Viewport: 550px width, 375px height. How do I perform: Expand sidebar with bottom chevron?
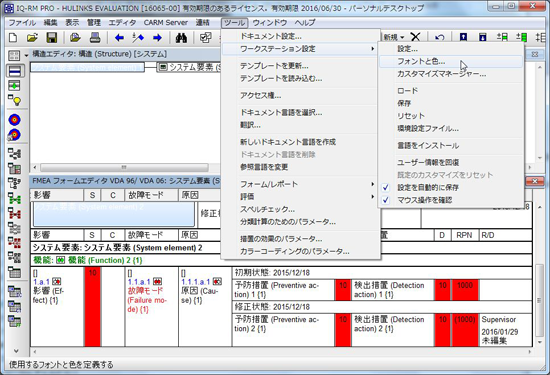point(15,350)
